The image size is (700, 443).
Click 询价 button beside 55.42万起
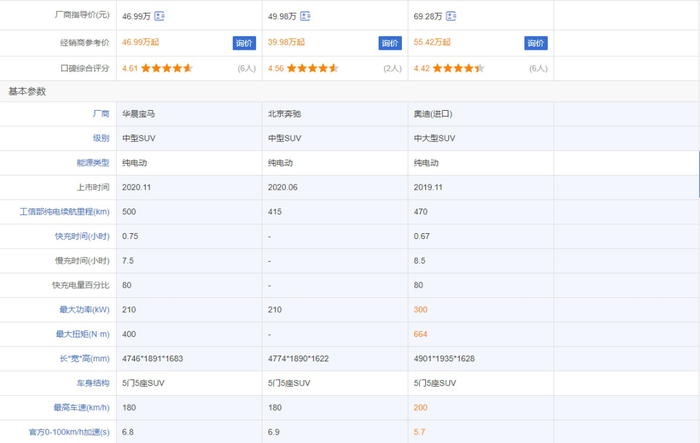coord(536,43)
